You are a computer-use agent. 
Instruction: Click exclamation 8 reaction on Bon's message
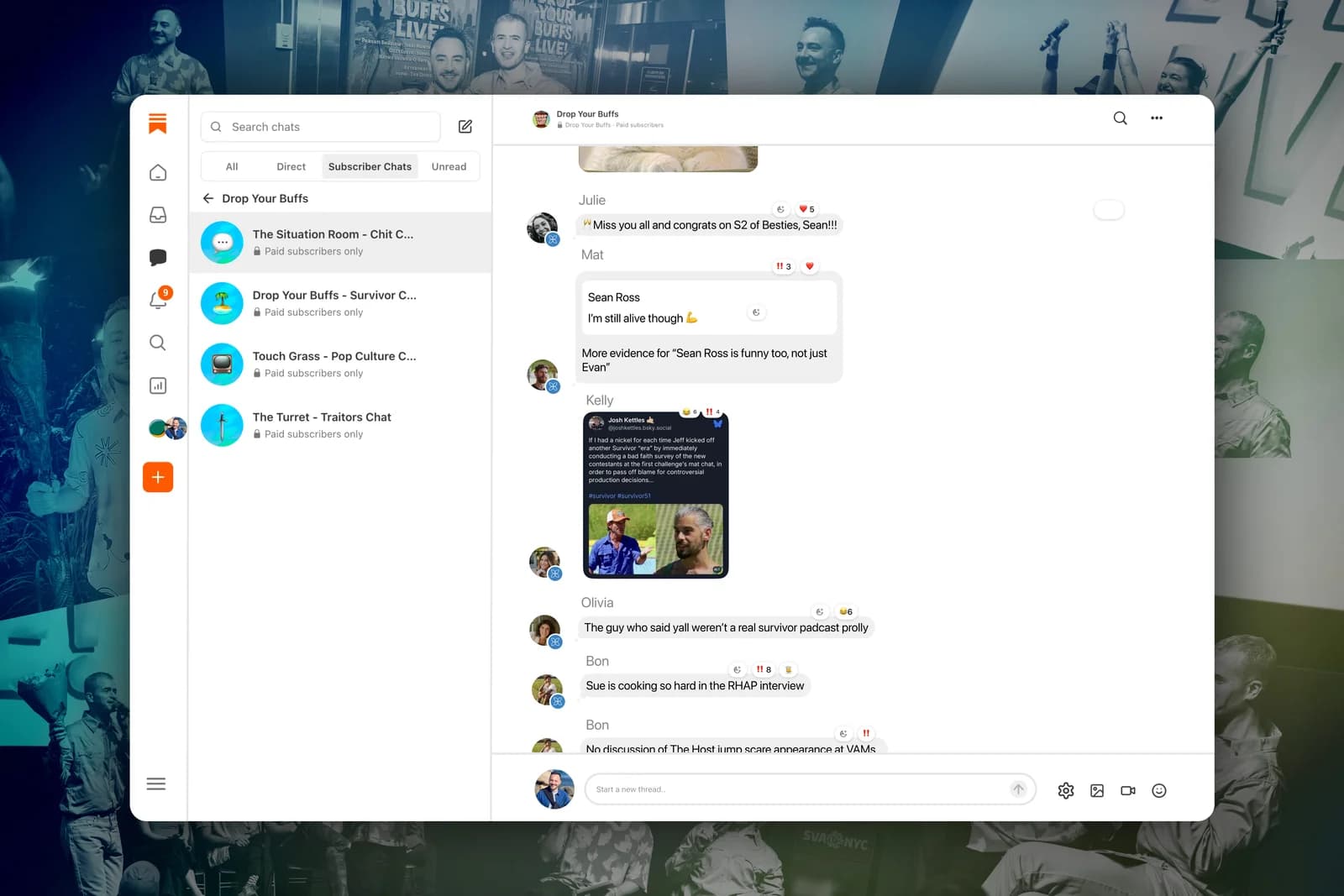(763, 669)
